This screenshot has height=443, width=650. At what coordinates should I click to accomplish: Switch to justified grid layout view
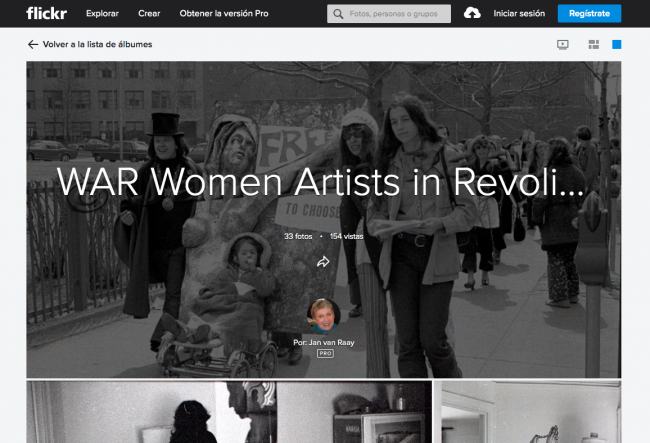[593, 45]
